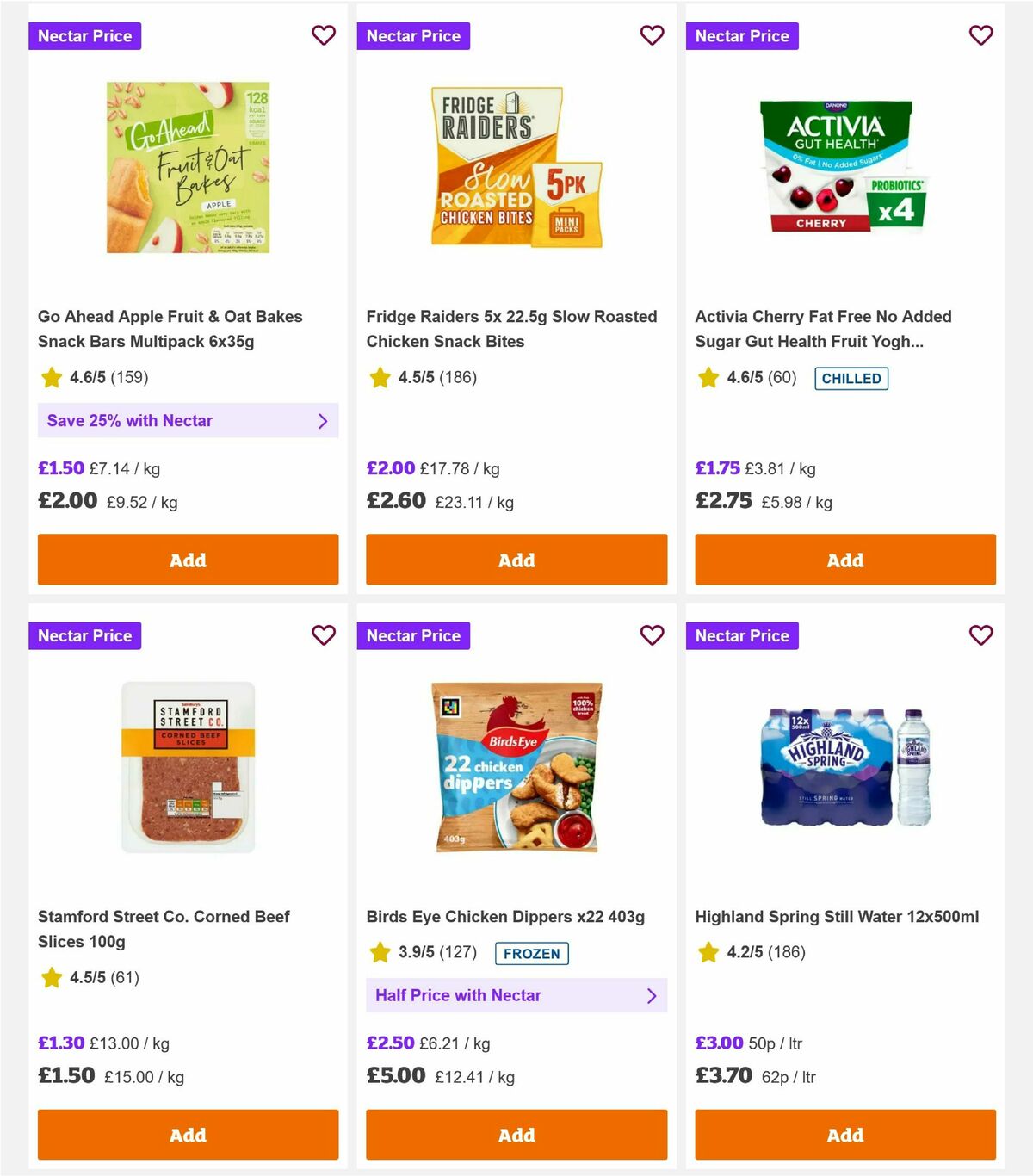This screenshot has height=1176, width=1033.
Task: Open the Birds Eye Chicken Dippers product page
Action: tap(504, 916)
